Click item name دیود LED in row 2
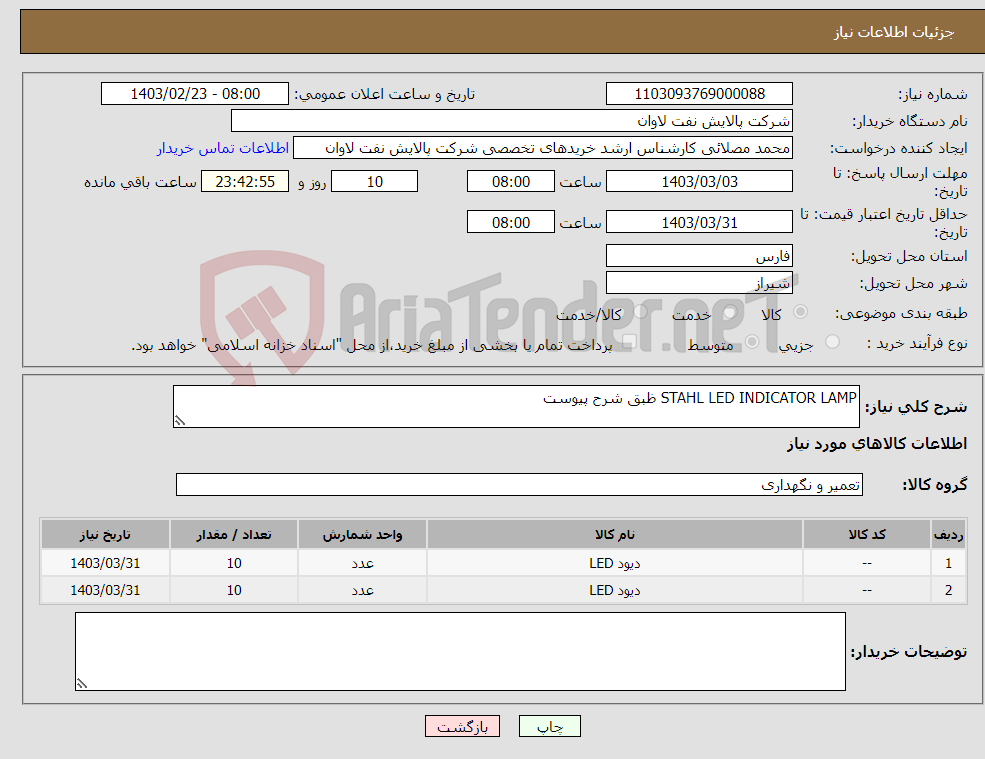The width and height of the screenshot is (985, 759). click(615, 590)
